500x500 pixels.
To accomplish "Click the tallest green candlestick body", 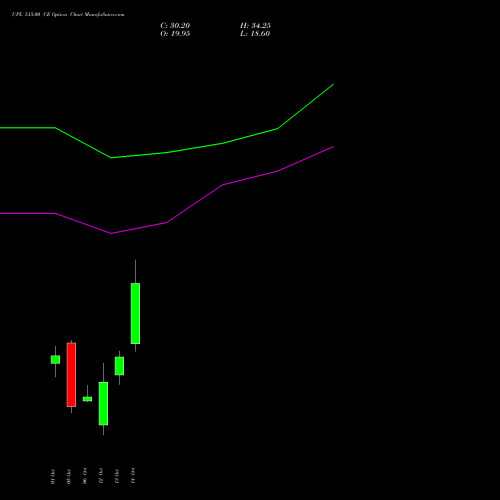I will 135,313.
